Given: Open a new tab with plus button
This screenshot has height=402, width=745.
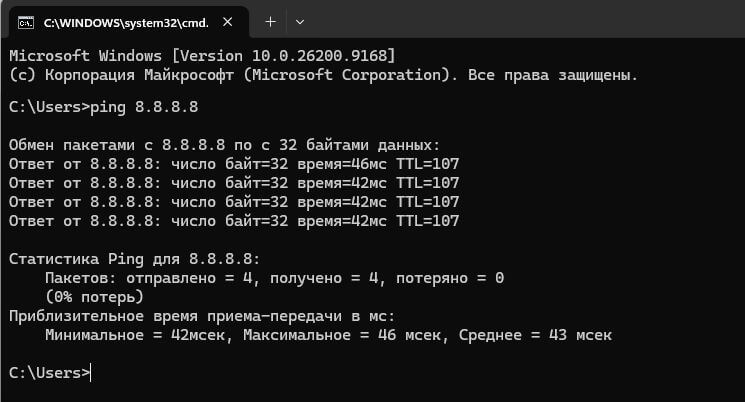Looking at the screenshot, I should 270,22.
